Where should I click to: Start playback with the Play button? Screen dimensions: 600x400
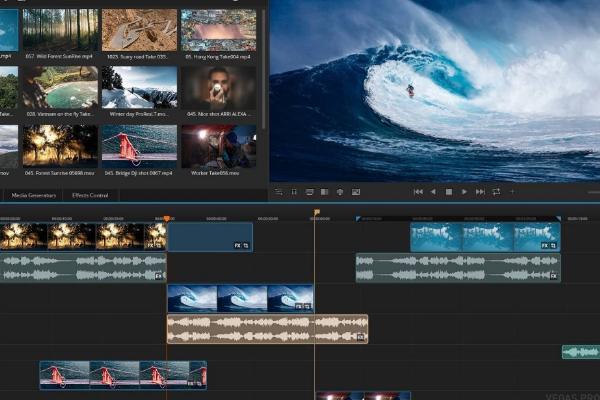click(464, 192)
